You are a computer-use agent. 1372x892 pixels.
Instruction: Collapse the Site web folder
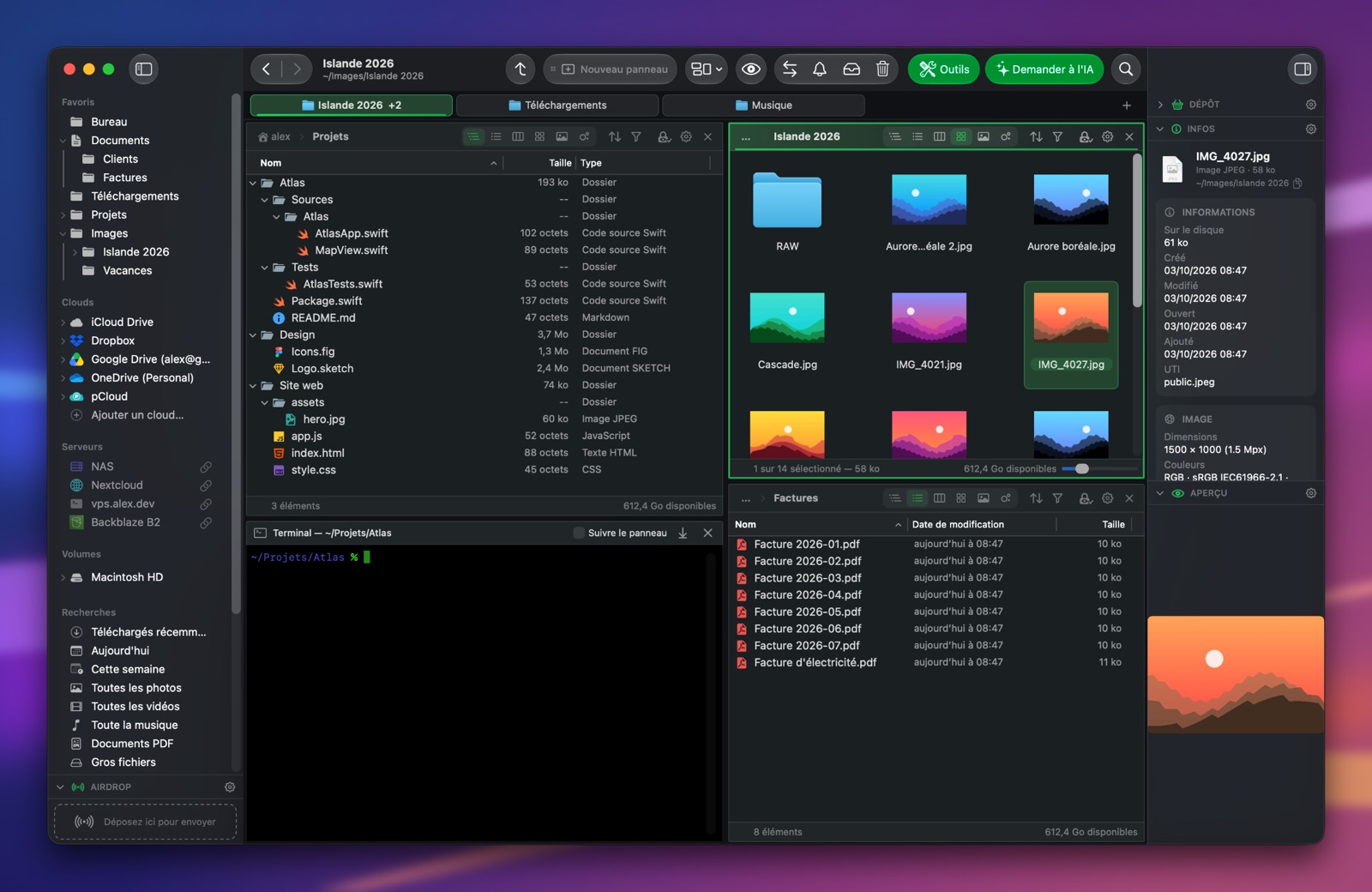point(253,386)
